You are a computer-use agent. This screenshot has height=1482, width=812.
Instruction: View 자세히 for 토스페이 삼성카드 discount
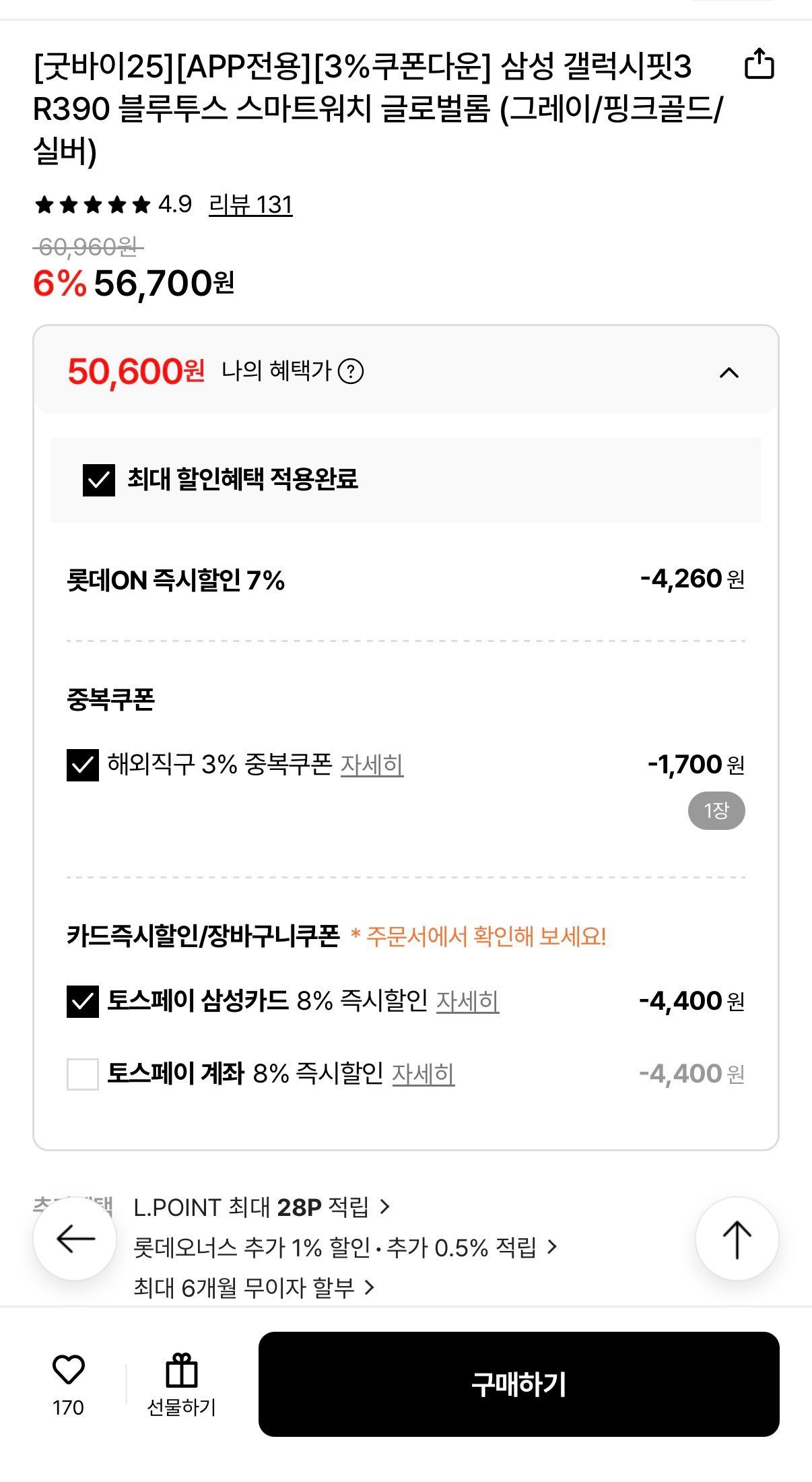(467, 1002)
